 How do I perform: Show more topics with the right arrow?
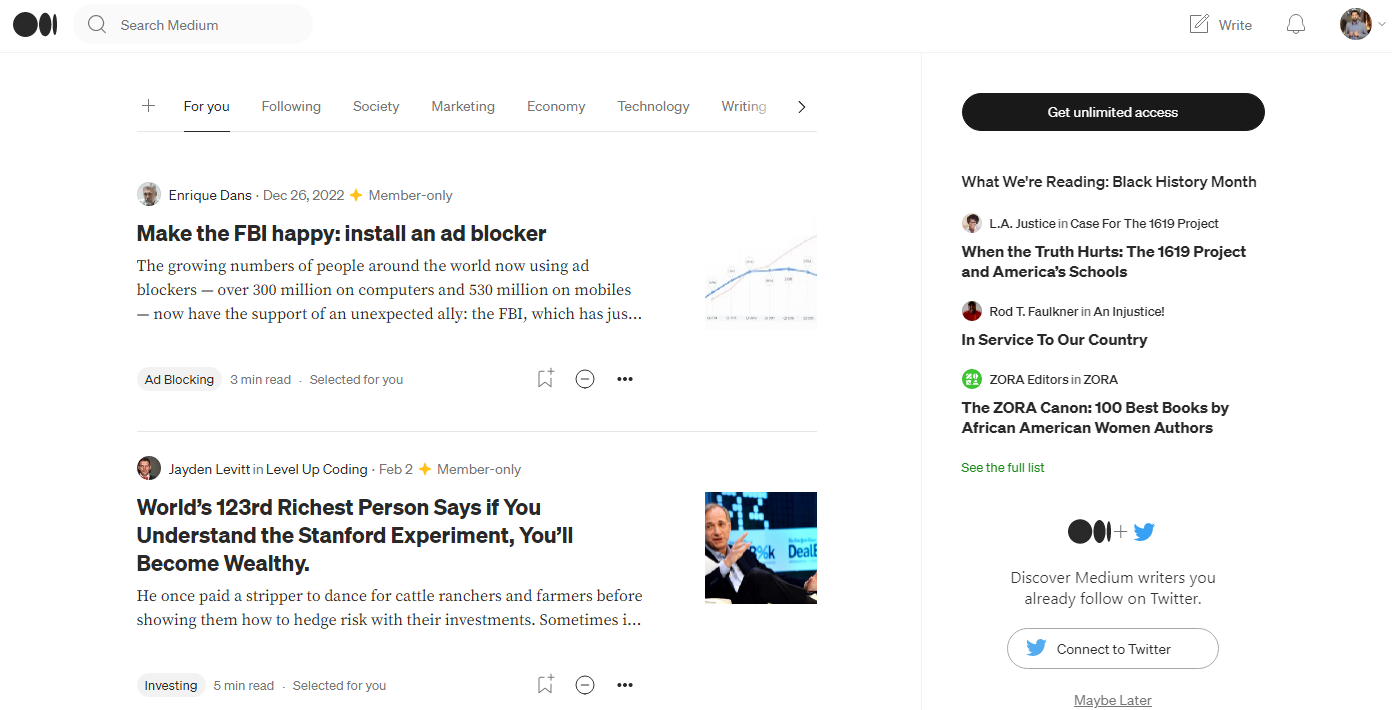point(801,107)
